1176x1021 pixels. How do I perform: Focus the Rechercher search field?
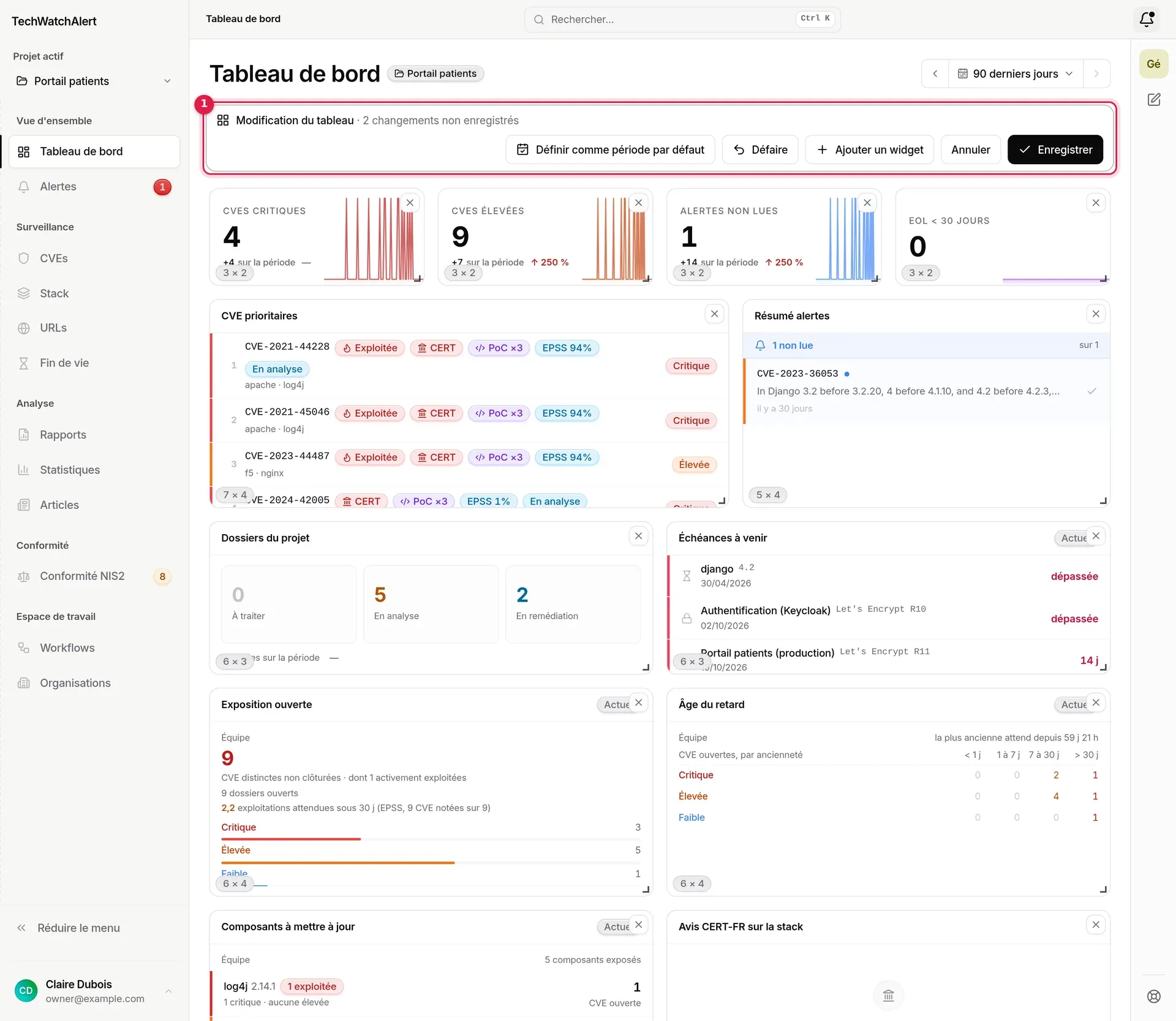click(x=682, y=19)
